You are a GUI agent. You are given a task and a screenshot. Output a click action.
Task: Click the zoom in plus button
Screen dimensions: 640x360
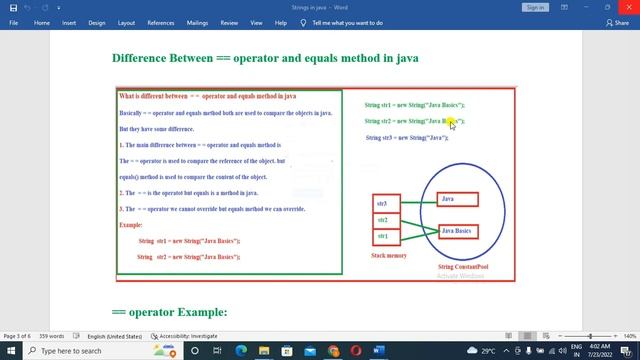[616, 336]
